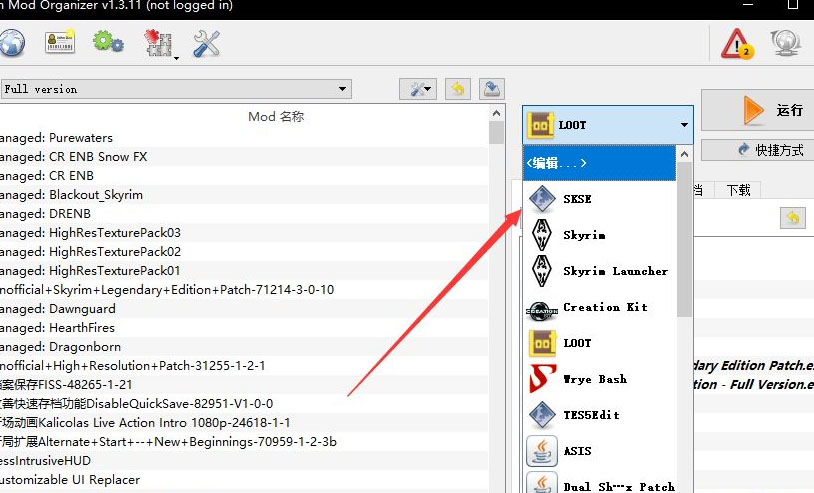Click the yellow restore backup arrow icon
The image size is (814, 493).
pyautogui.click(x=457, y=89)
